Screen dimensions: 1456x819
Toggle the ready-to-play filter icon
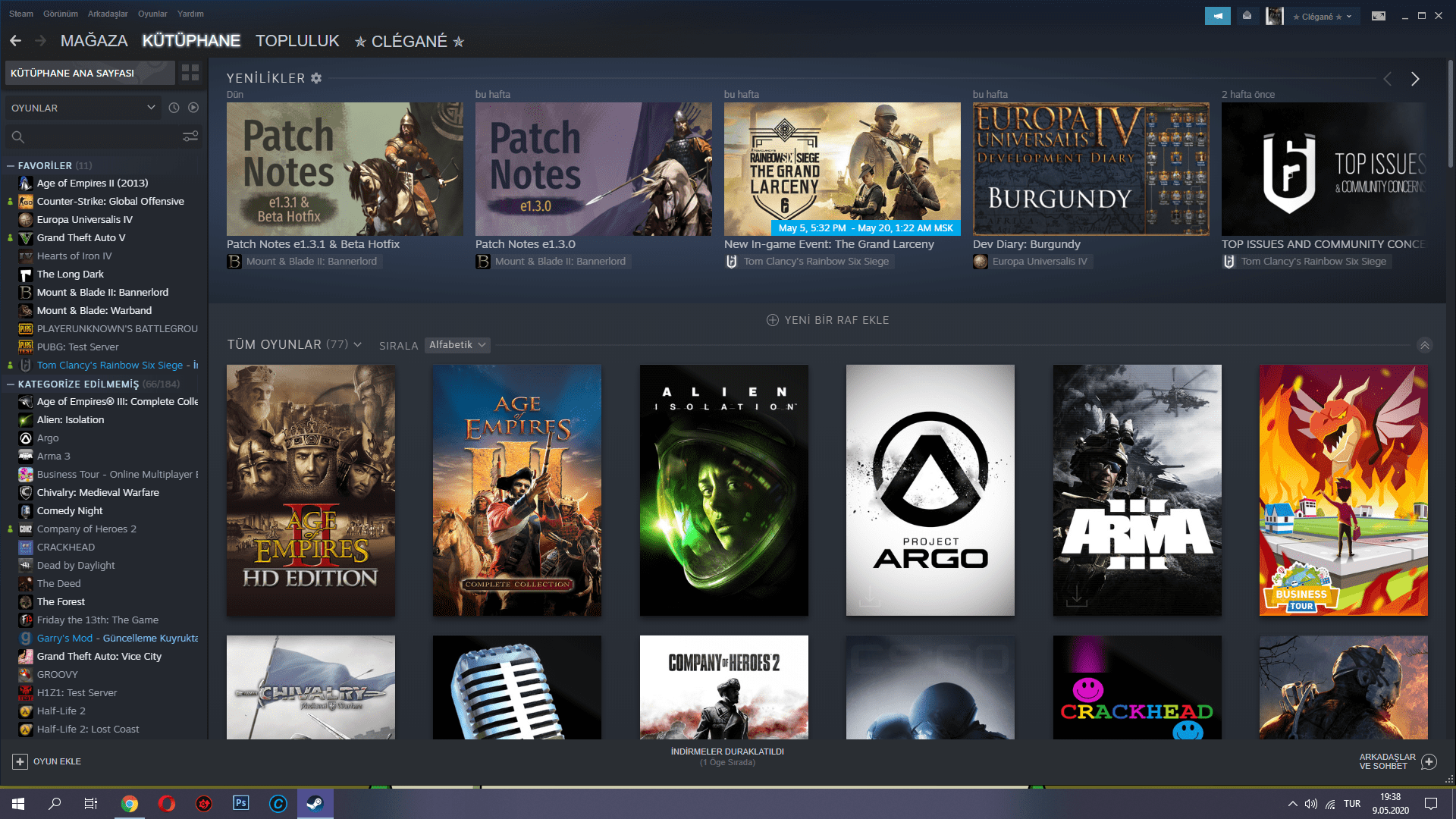click(x=193, y=108)
